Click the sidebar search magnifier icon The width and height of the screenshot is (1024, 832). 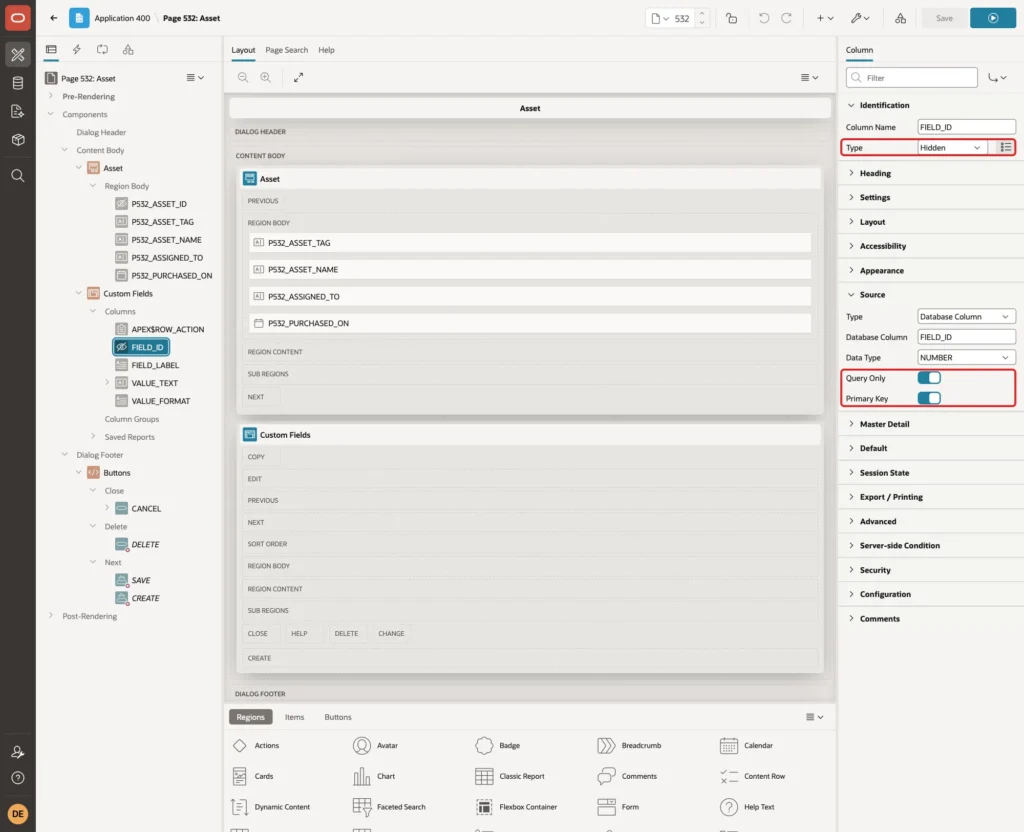[x=18, y=176]
